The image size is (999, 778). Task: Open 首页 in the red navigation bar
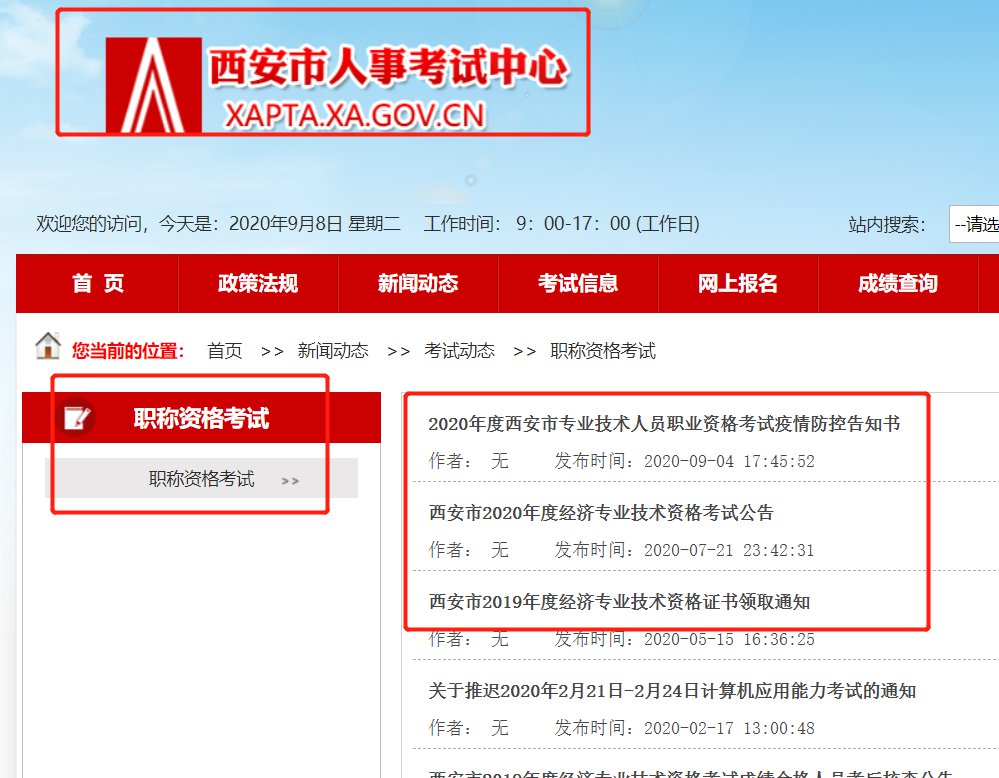pyautogui.click(x=98, y=284)
